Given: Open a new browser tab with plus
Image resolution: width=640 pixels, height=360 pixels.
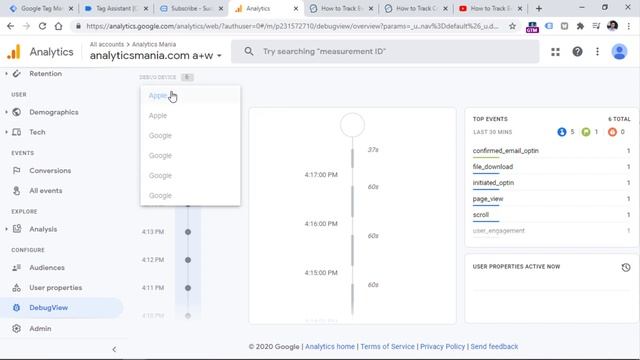Looking at the screenshot, I should (x=539, y=8).
